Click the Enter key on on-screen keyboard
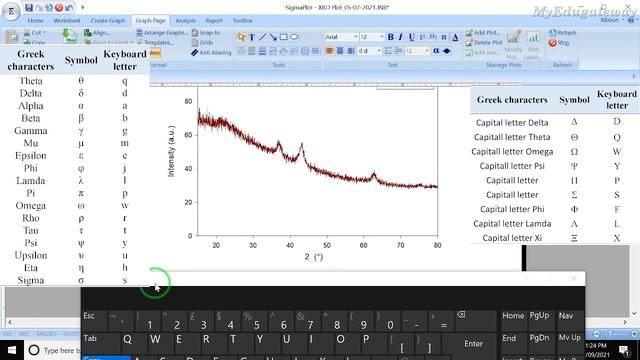Image resolution: width=640 pixels, height=360 pixels. (473, 344)
